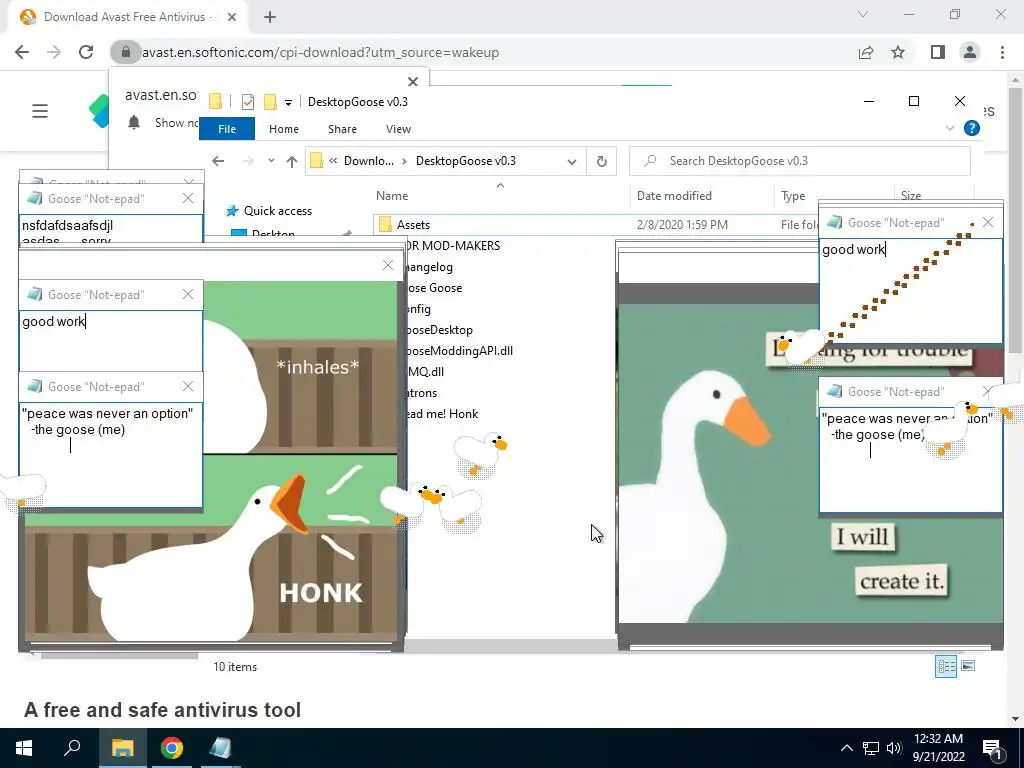The height and width of the screenshot is (768, 1024).
Task: Sort files by Date modified column
Action: coord(674,195)
